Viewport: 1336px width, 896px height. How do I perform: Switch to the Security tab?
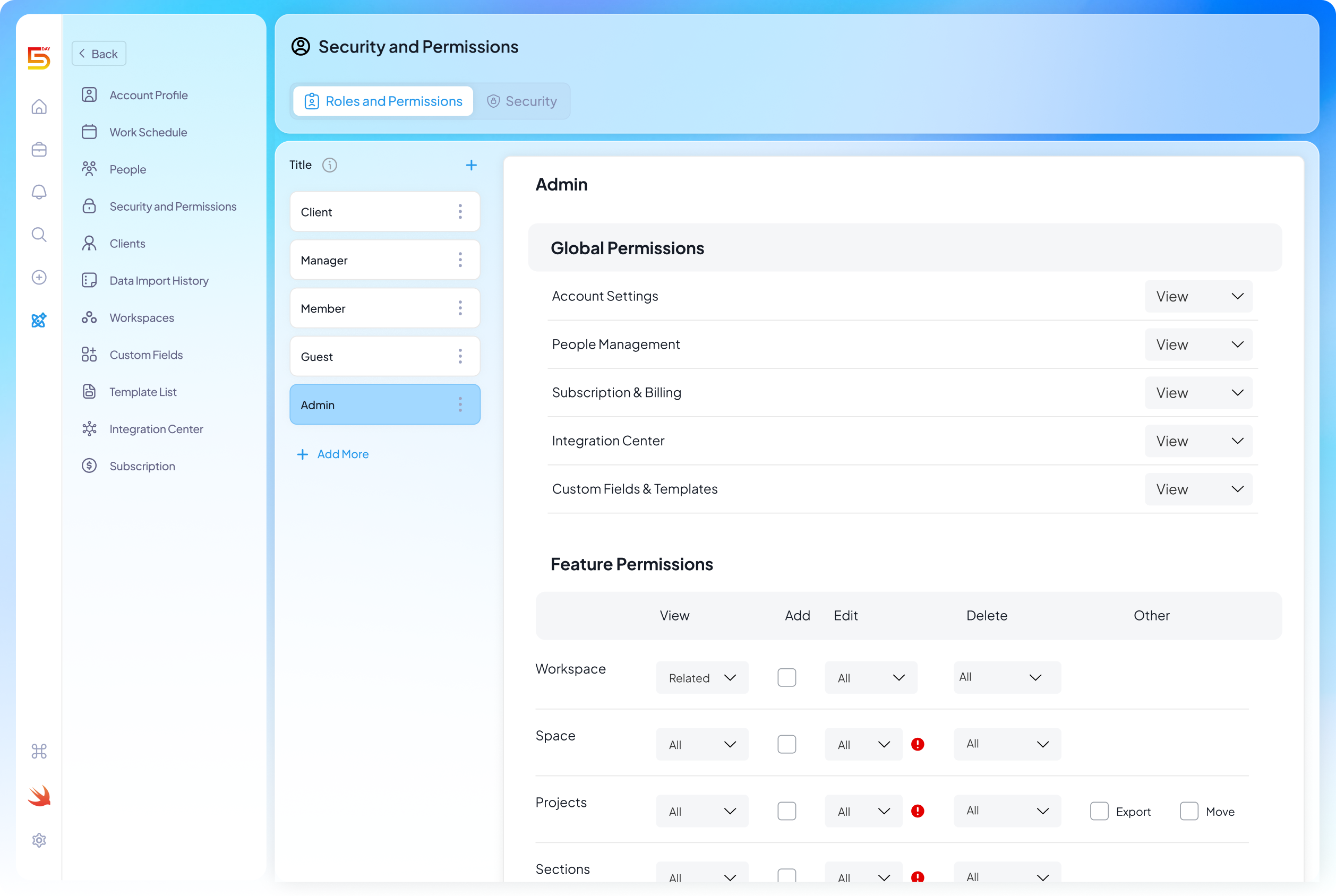[521, 100]
